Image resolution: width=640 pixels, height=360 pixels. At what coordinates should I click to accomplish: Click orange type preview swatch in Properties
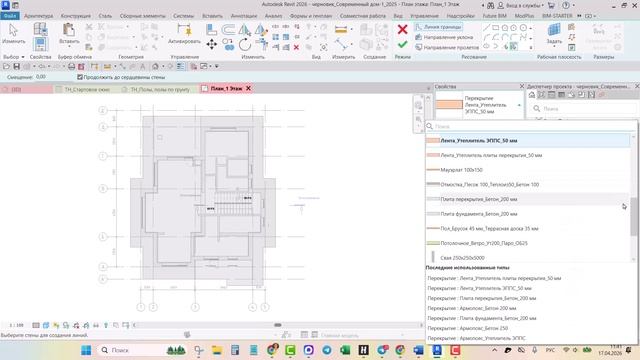point(449,105)
